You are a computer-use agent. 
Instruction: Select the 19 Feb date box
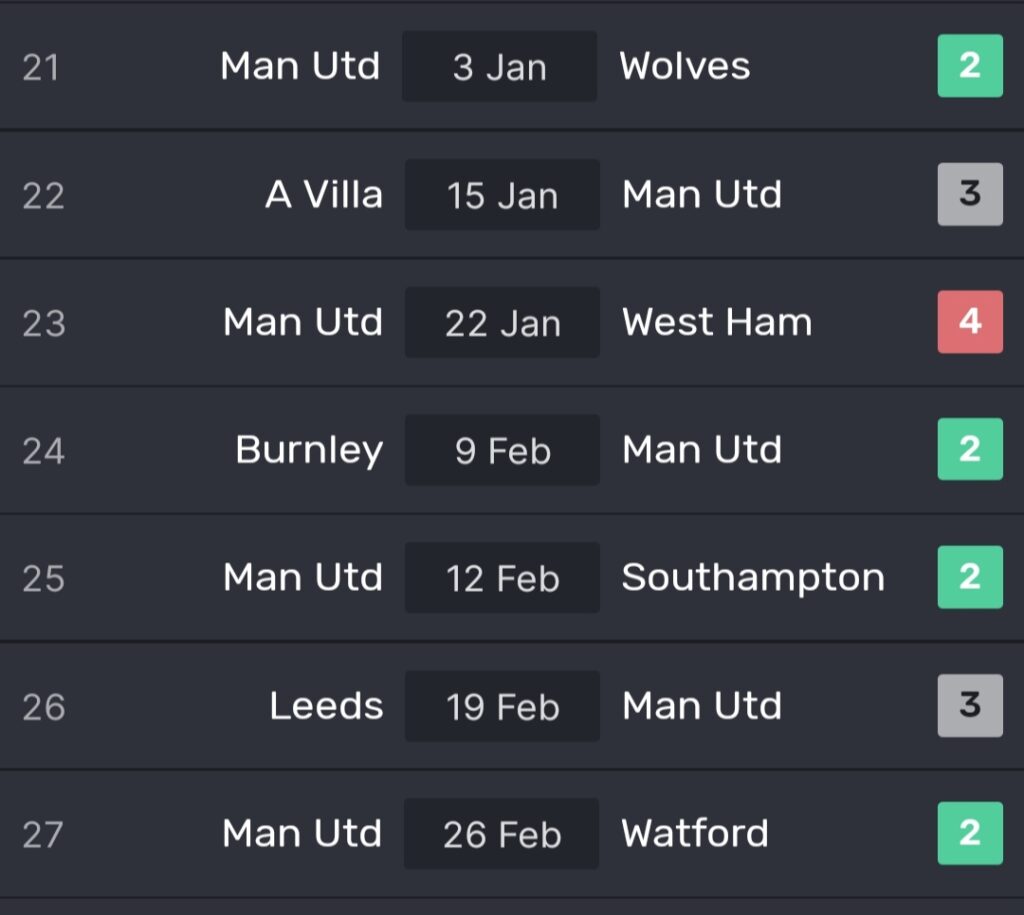point(502,707)
